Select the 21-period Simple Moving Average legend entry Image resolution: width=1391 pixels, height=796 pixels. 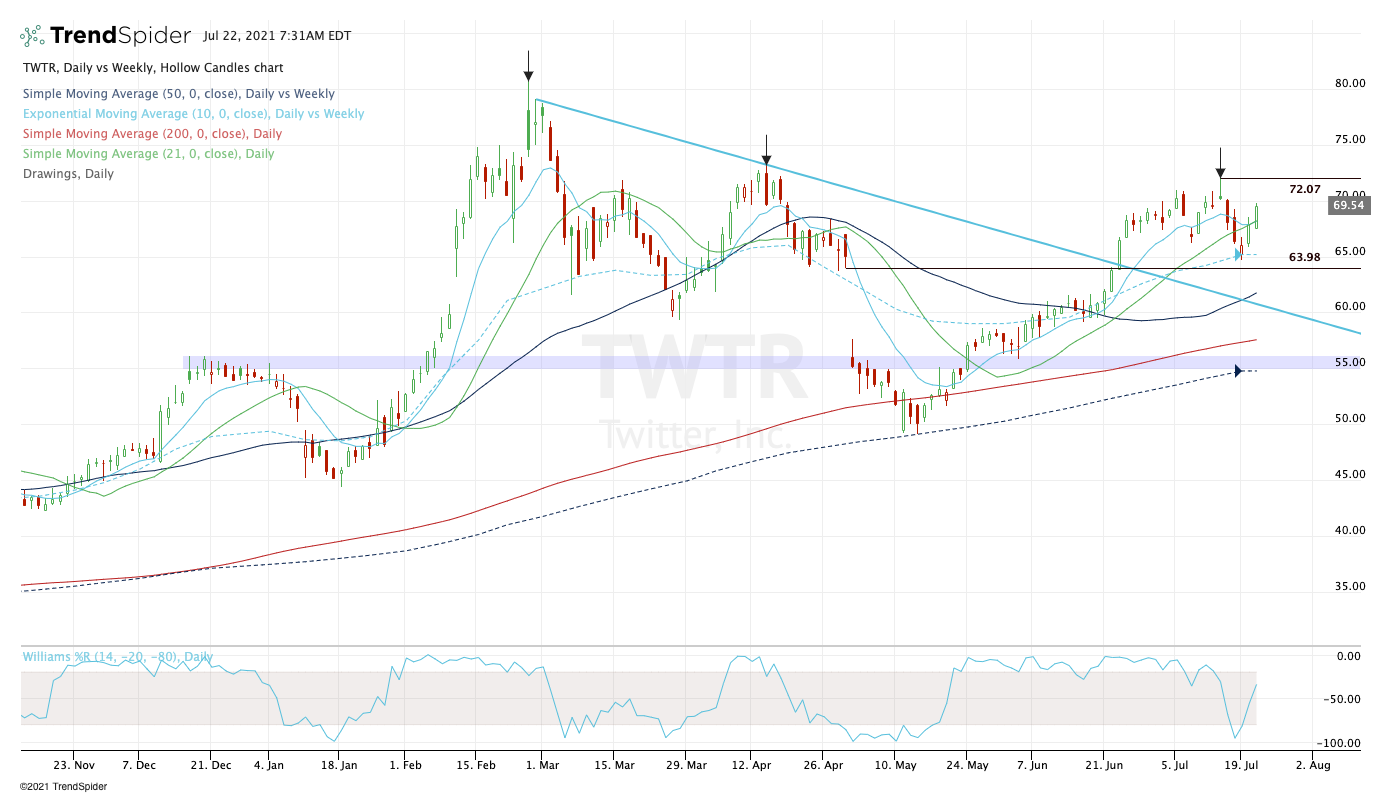tap(147, 154)
